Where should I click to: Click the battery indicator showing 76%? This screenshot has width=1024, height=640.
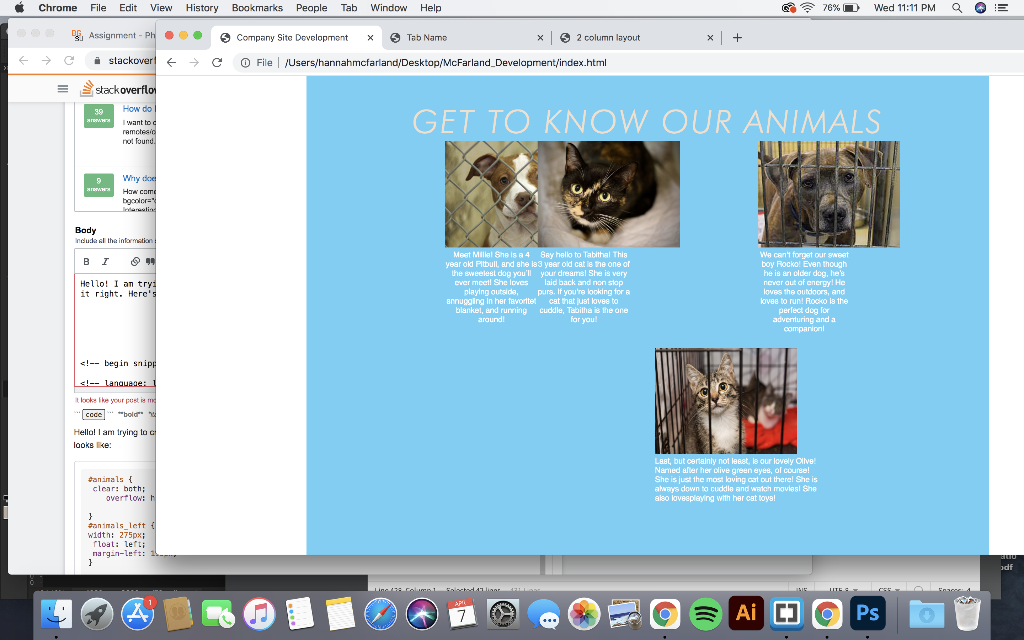[x=841, y=8]
